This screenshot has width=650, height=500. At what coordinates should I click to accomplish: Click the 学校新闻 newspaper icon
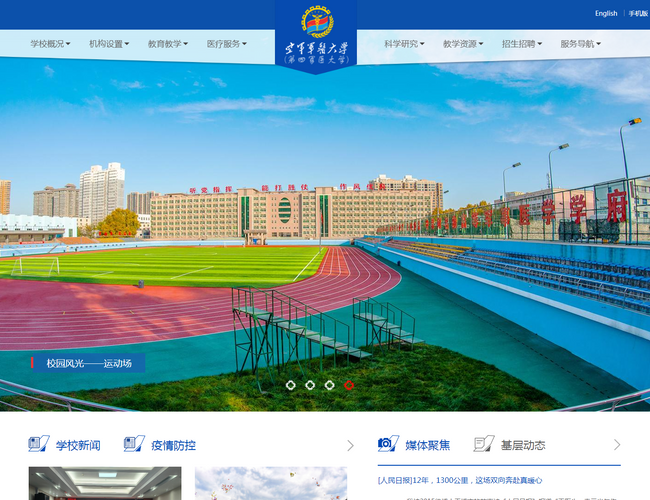coord(39,444)
